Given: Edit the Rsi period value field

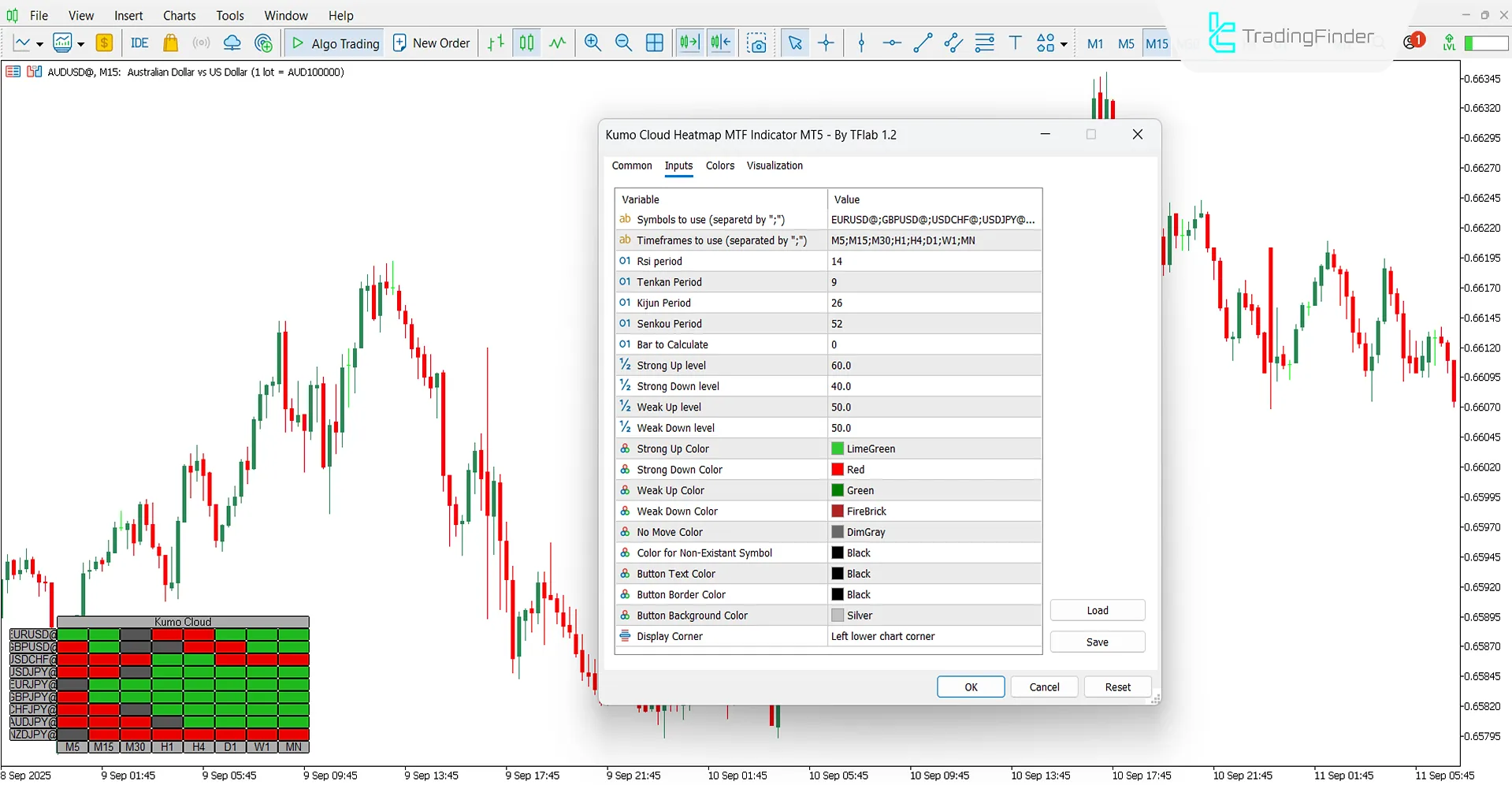Looking at the screenshot, I should coord(933,261).
